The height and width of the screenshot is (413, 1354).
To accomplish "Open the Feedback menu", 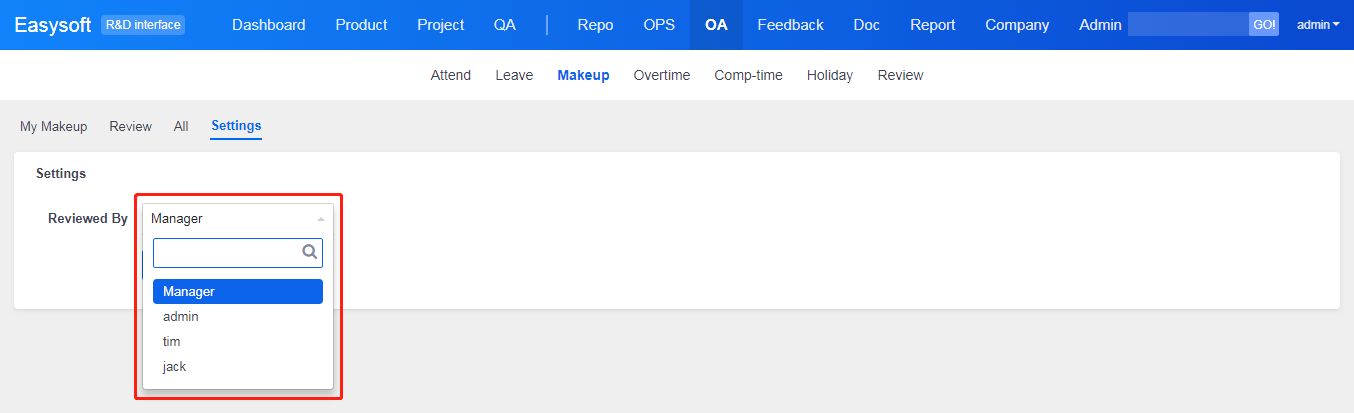I will click(x=791, y=25).
